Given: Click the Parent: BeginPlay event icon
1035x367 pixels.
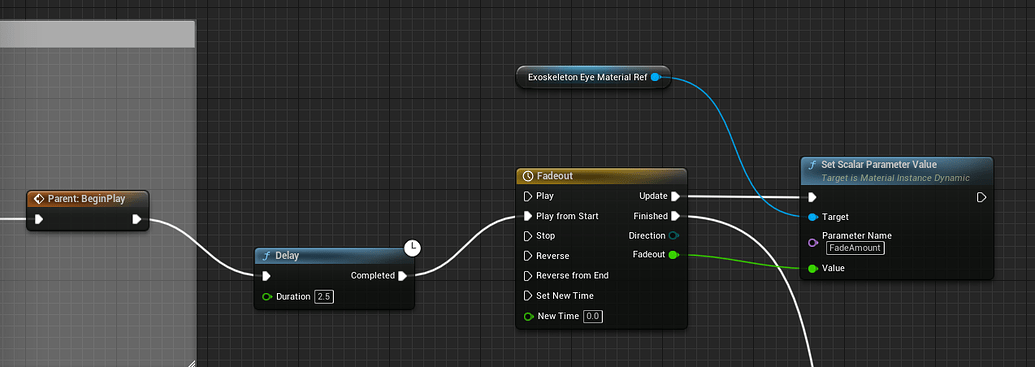Looking at the screenshot, I should click(x=38, y=199).
